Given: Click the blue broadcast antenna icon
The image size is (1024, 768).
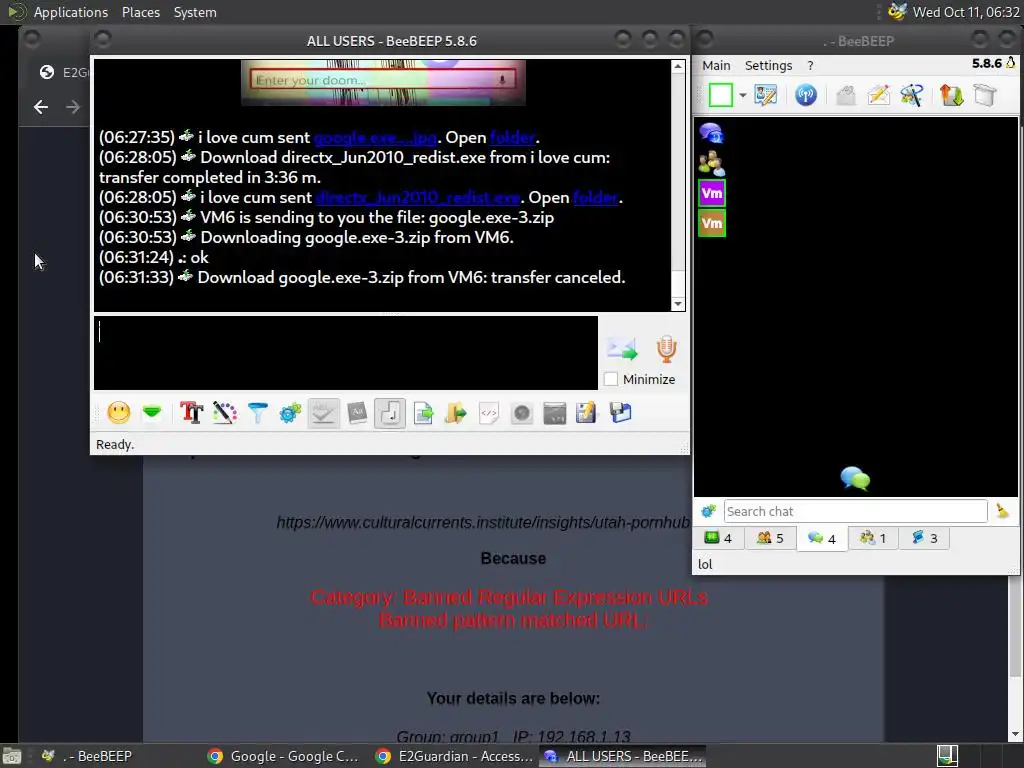Looking at the screenshot, I should [806, 95].
